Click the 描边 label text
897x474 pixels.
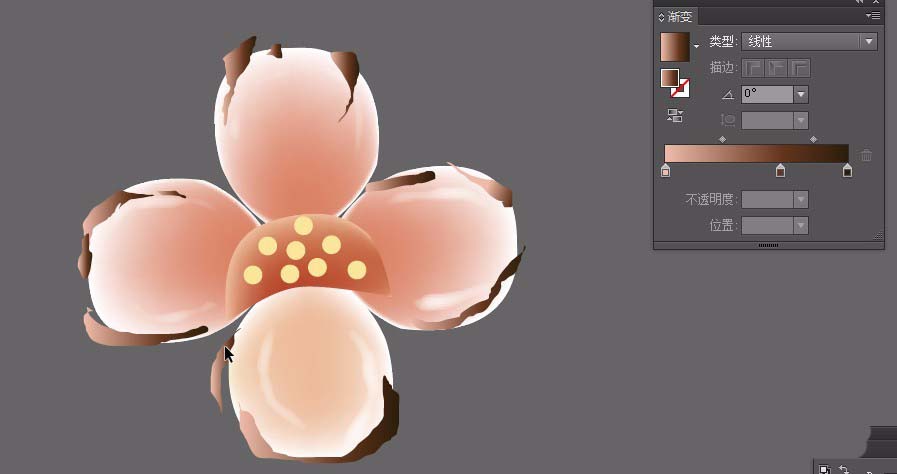pos(724,67)
